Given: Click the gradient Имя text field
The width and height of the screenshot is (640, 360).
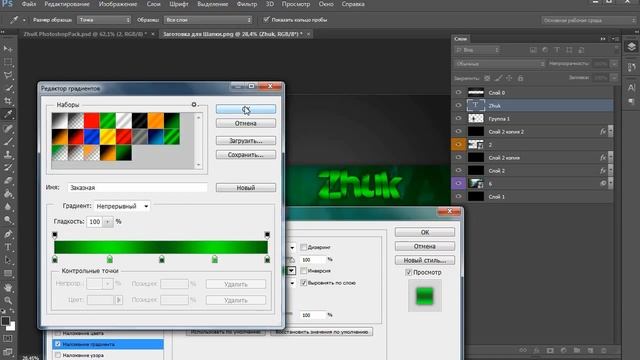Looking at the screenshot, I should tap(138, 188).
